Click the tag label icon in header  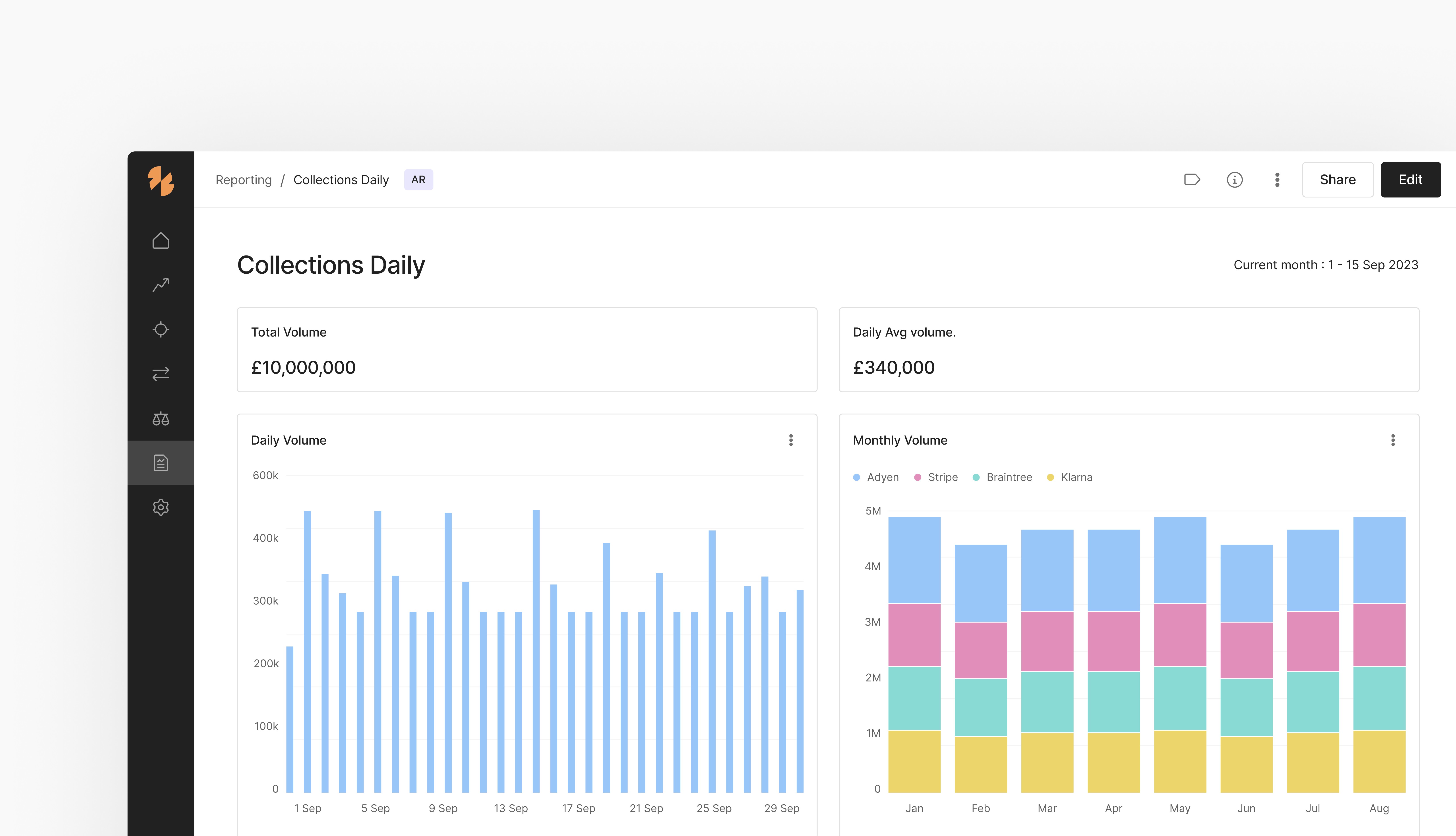tap(1192, 180)
